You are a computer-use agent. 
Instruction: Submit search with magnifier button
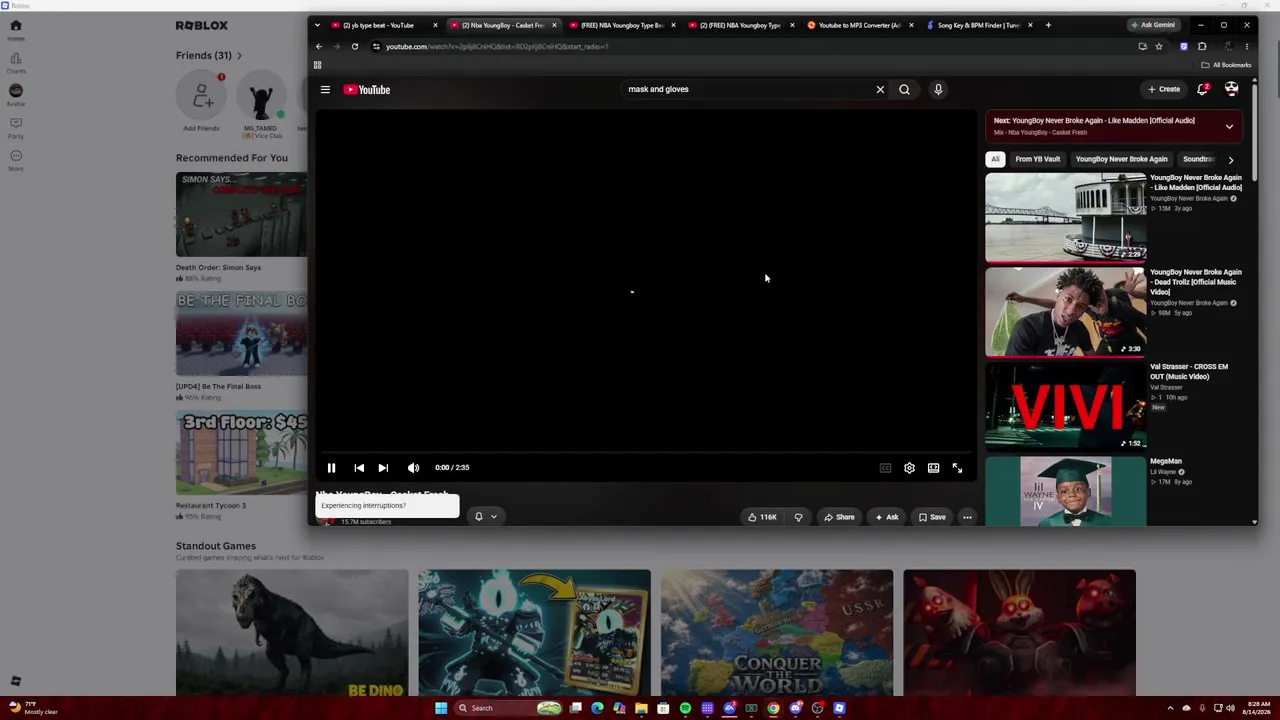coord(904,90)
